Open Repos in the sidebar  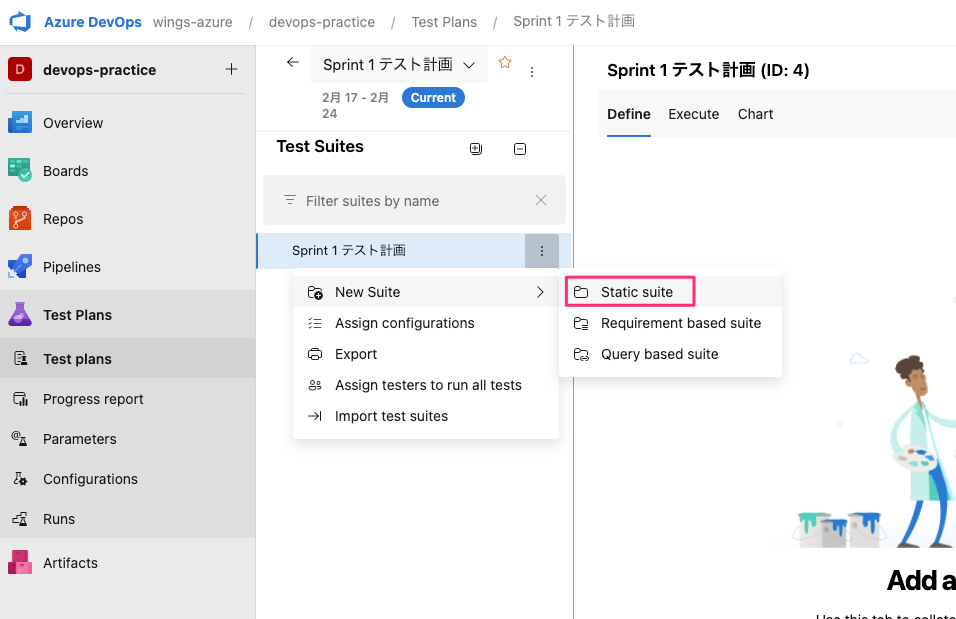63,219
